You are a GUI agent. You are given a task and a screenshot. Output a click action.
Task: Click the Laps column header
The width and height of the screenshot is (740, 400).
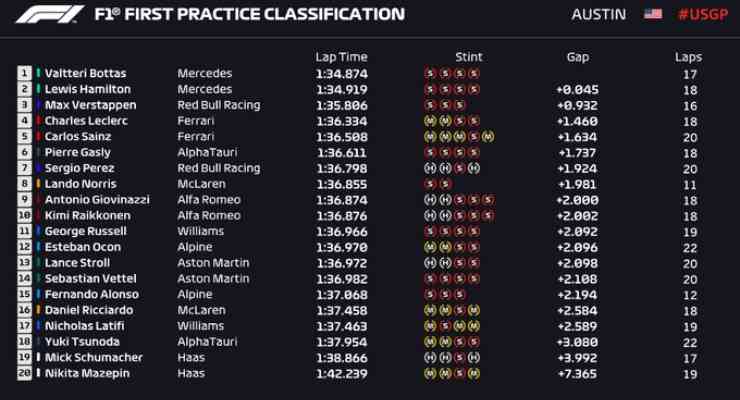[x=688, y=57]
